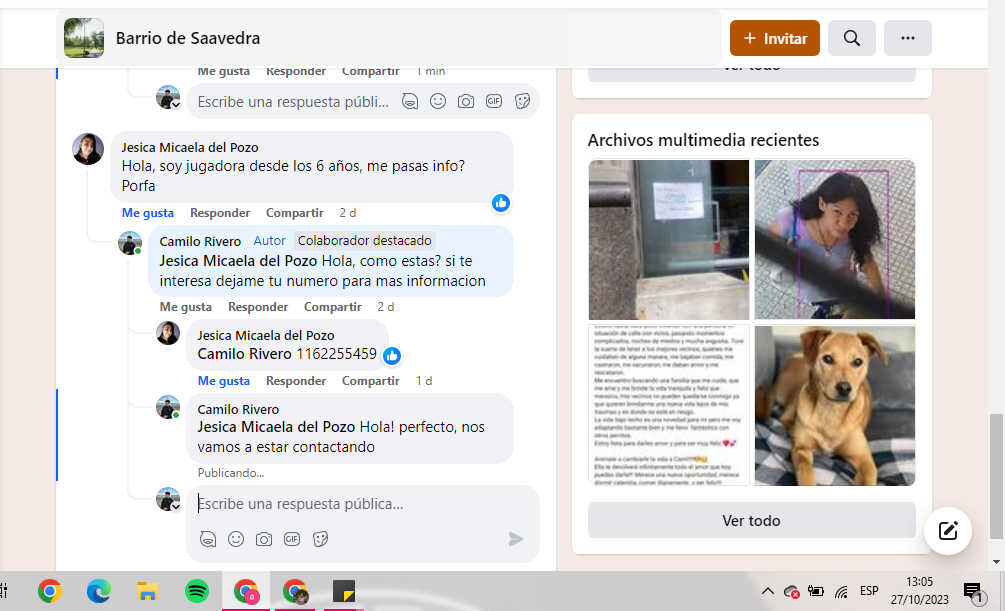Open the woman with dark hair photo
Image resolution: width=1005 pixels, height=611 pixels.
835,240
